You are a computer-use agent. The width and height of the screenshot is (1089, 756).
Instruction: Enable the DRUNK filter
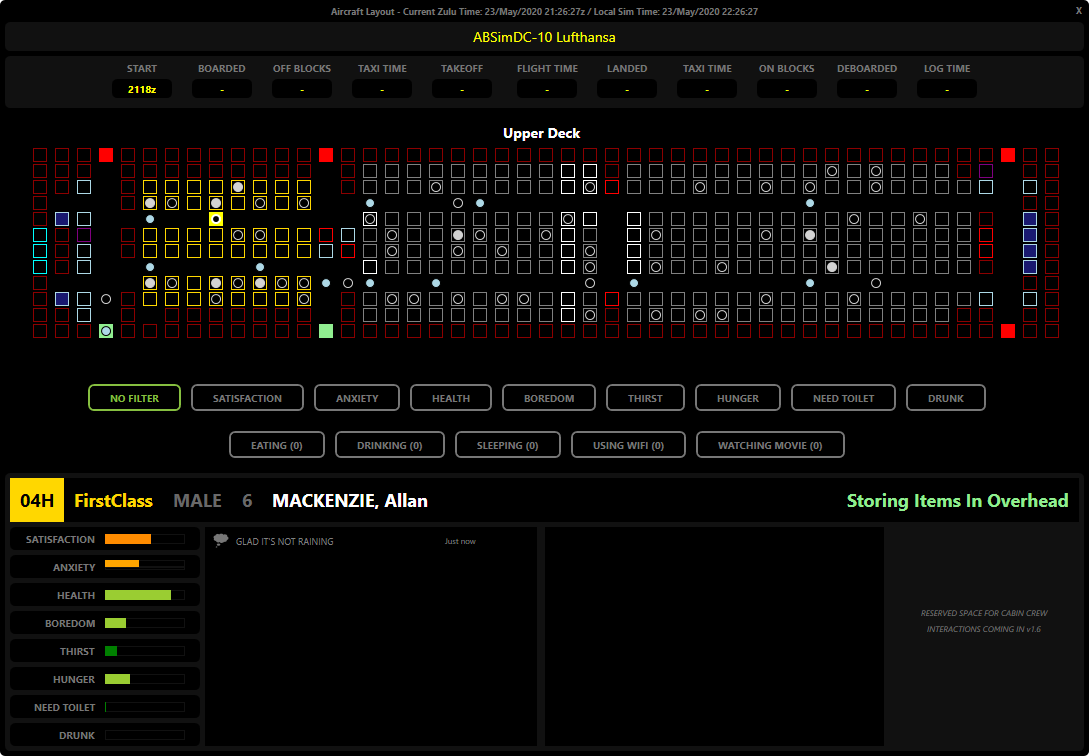pos(946,398)
